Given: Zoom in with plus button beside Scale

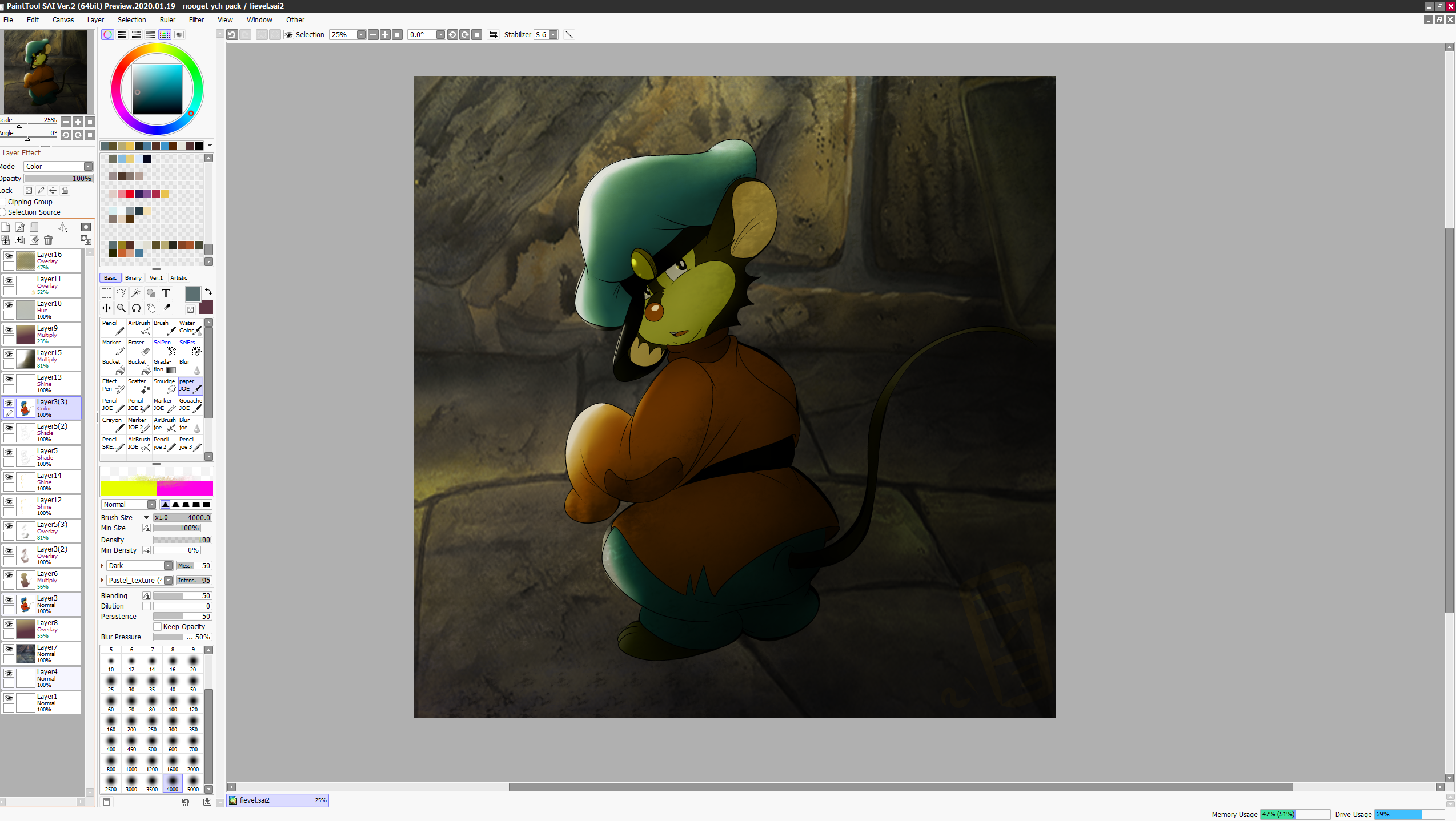Looking at the screenshot, I should (78, 122).
